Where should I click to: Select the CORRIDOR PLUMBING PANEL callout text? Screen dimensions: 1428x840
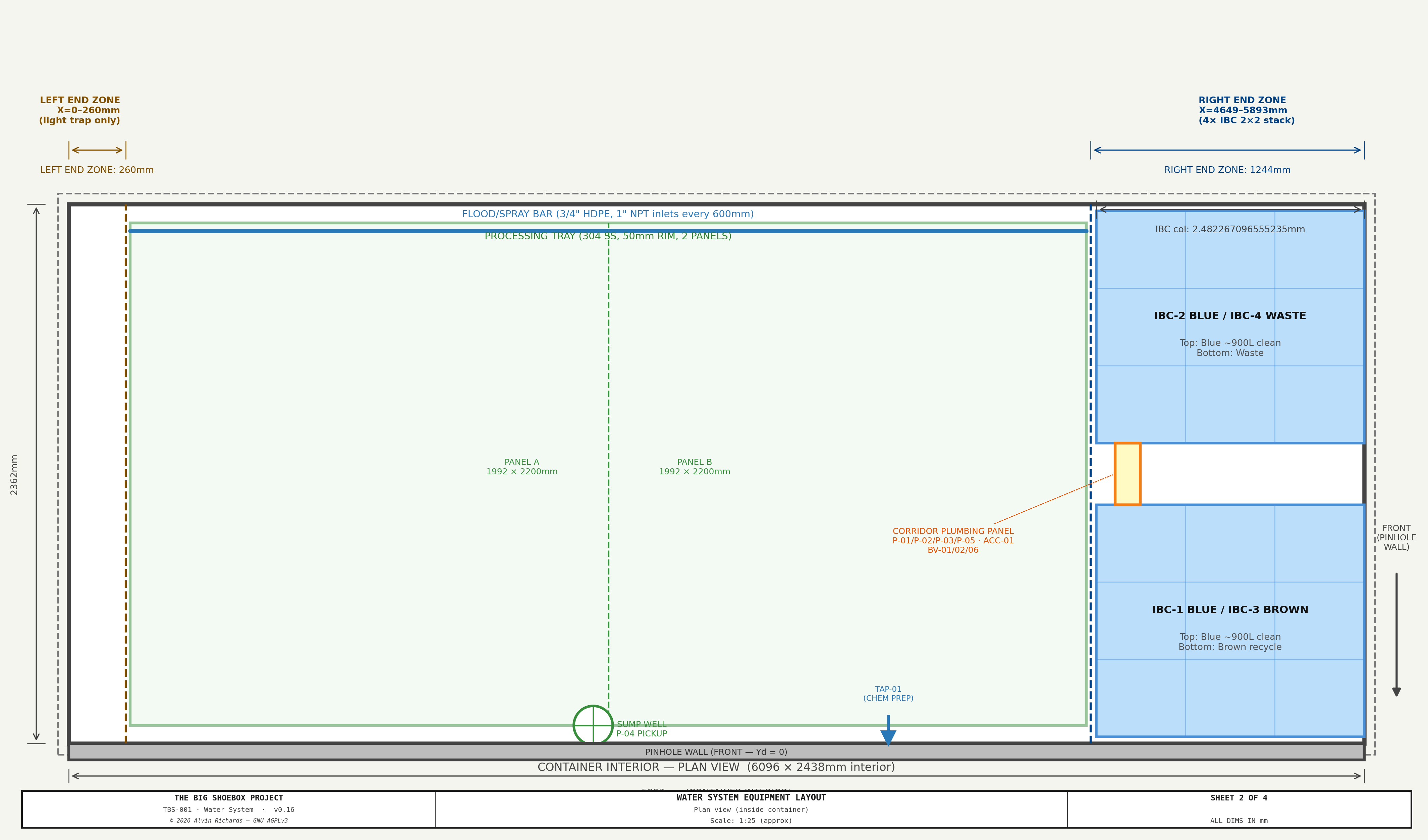coord(952,540)
